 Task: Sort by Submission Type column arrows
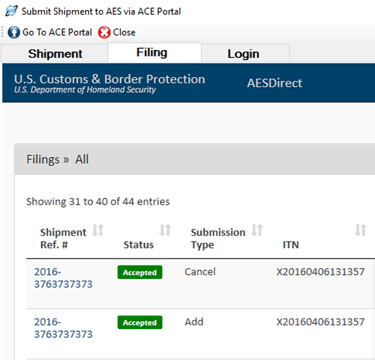(x=257, y=230)
